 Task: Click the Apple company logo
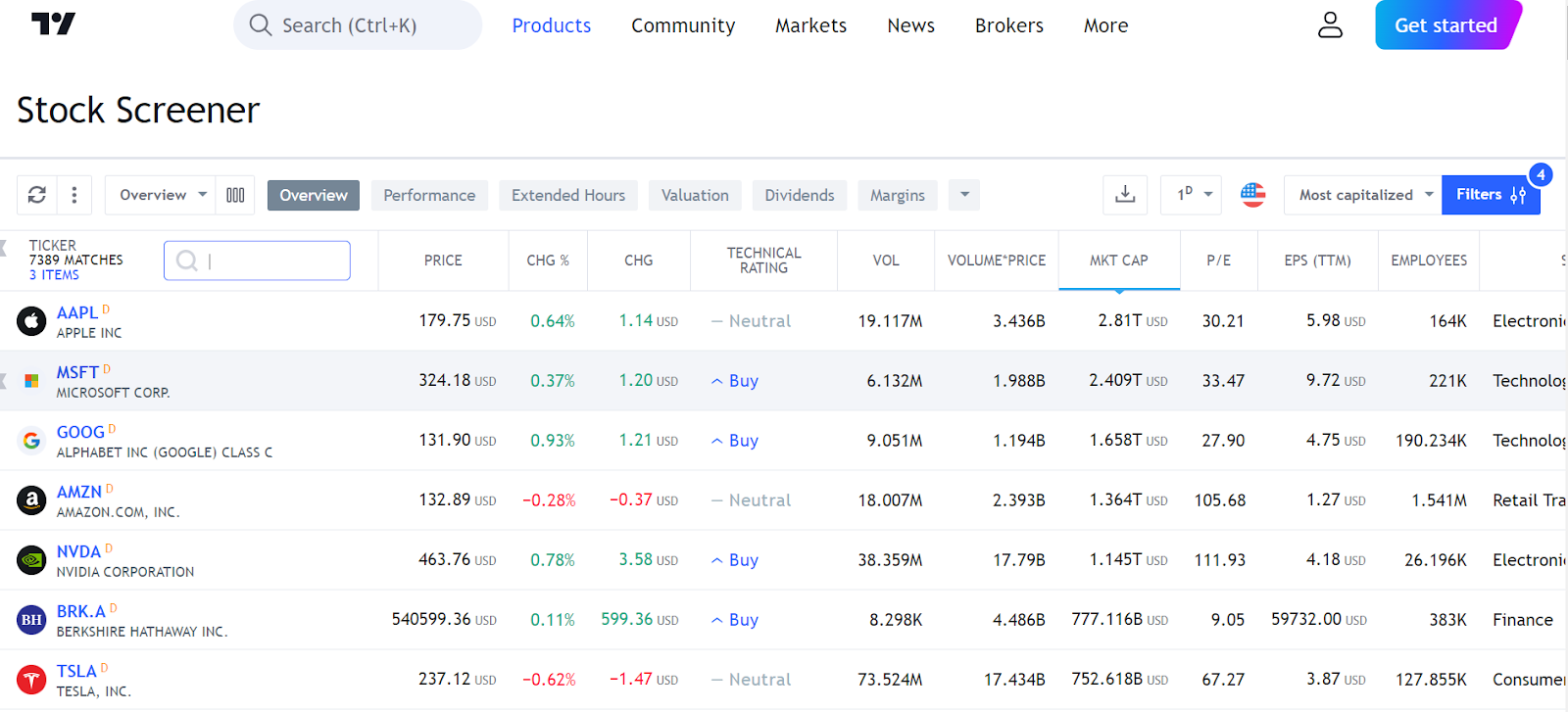click(31, 321)
